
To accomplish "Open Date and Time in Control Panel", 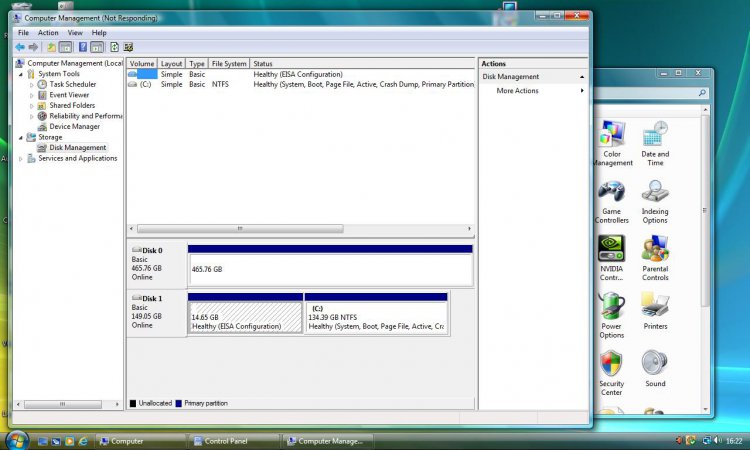I will 655,143.
